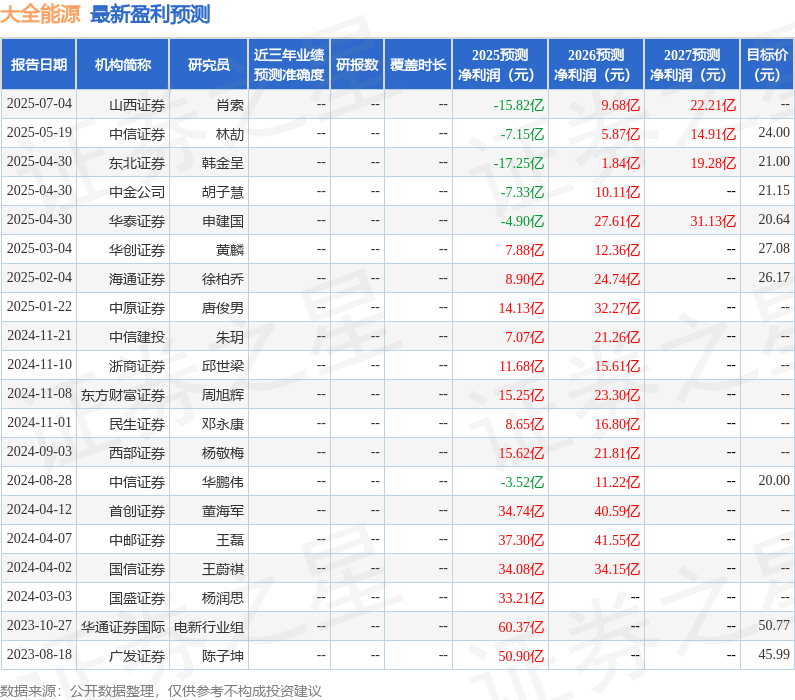This screenshot has width=795, height=700.
Task: Click the 大全能源 title text
Action: click(x=40, y=14)
